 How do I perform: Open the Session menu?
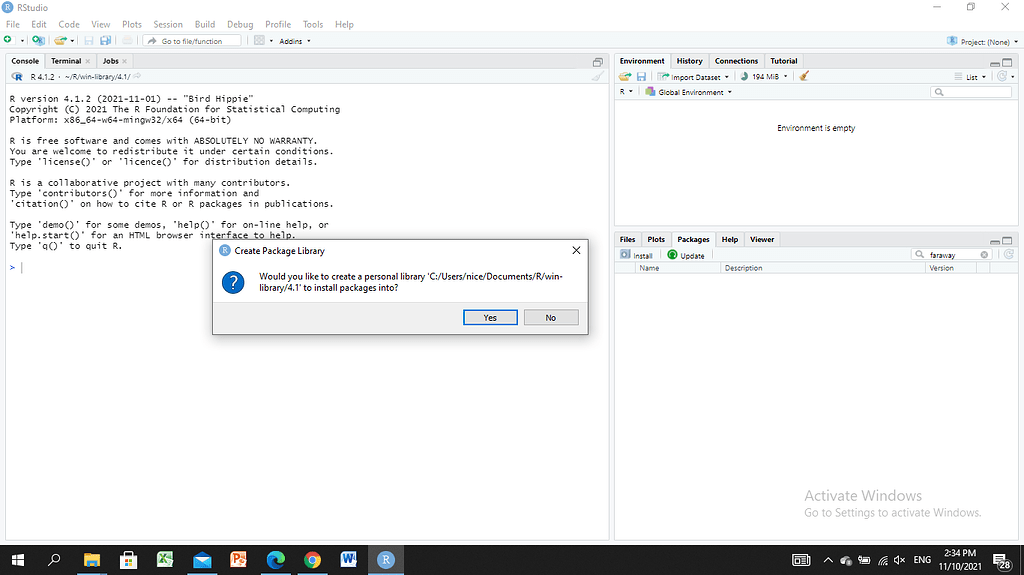pos(168,24)
